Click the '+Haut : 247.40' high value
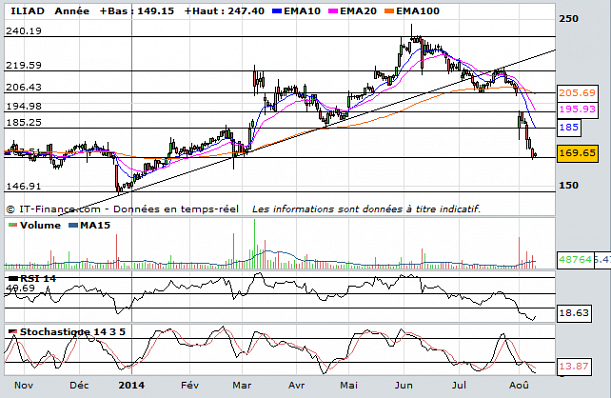This screenshot has width=611, height=398. pyautogui.click(x=224, y=11)
